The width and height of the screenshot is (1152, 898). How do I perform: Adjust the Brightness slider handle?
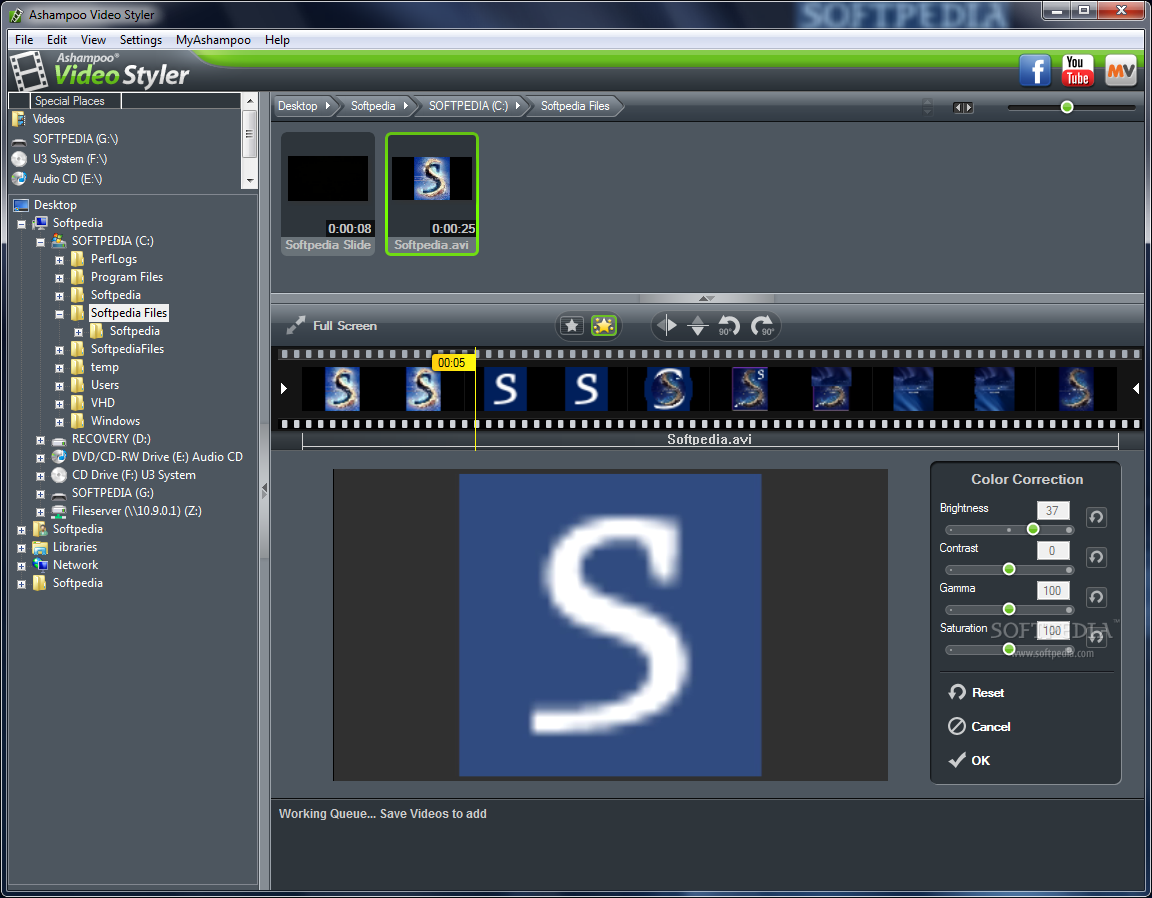coord(1033,529)
